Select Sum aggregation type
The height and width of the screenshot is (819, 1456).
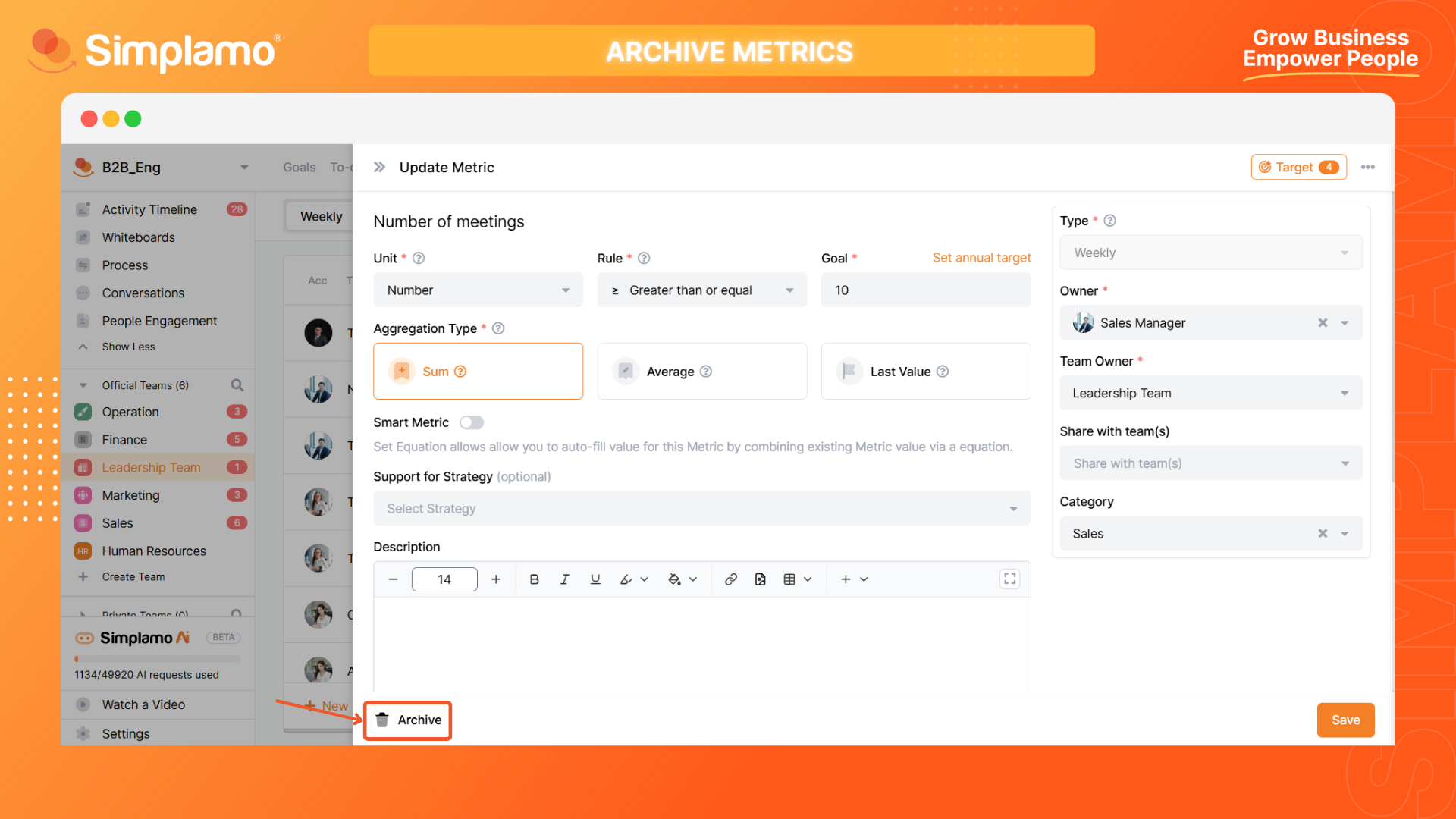tap(478, 372)
